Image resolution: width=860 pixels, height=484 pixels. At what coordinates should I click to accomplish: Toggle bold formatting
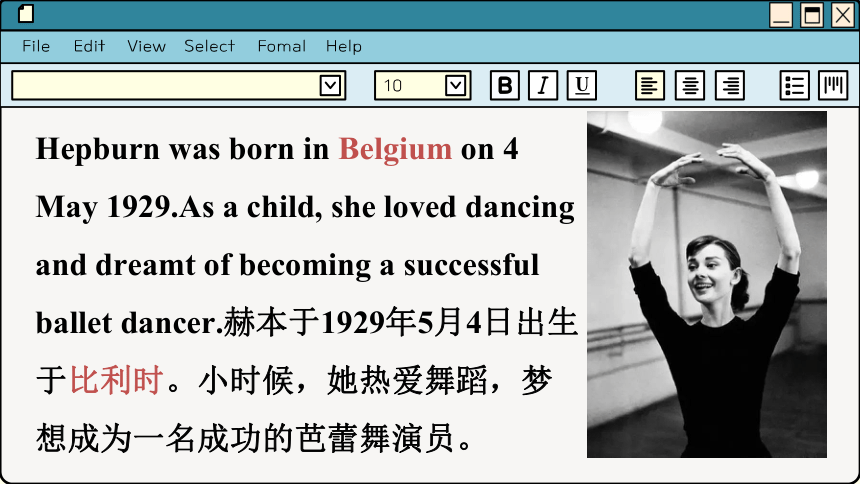click(x=505, y=85)
